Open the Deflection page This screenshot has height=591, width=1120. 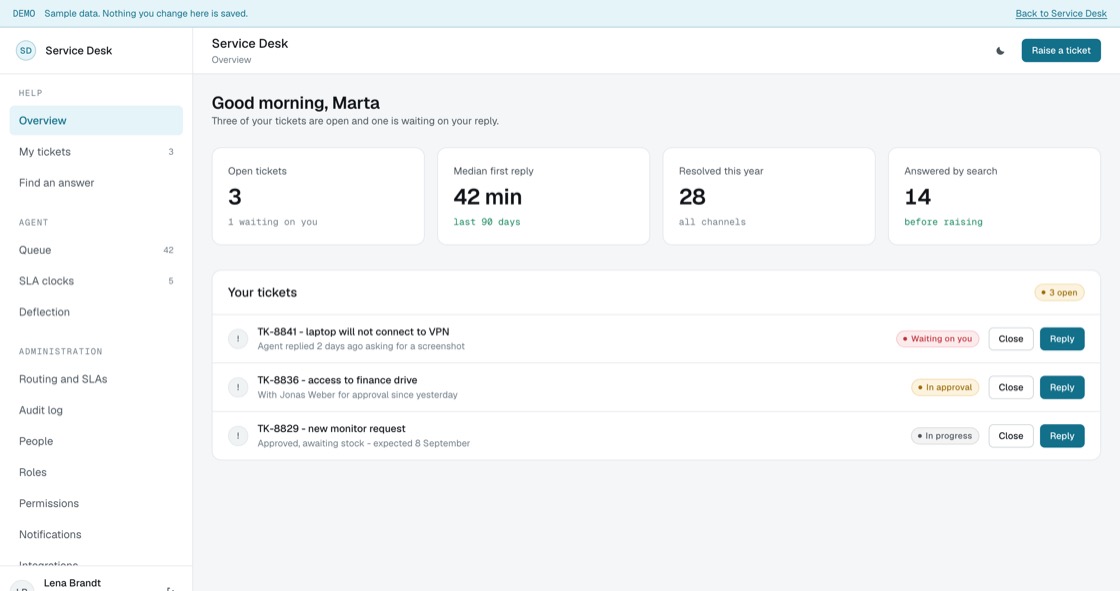(96, 312)
